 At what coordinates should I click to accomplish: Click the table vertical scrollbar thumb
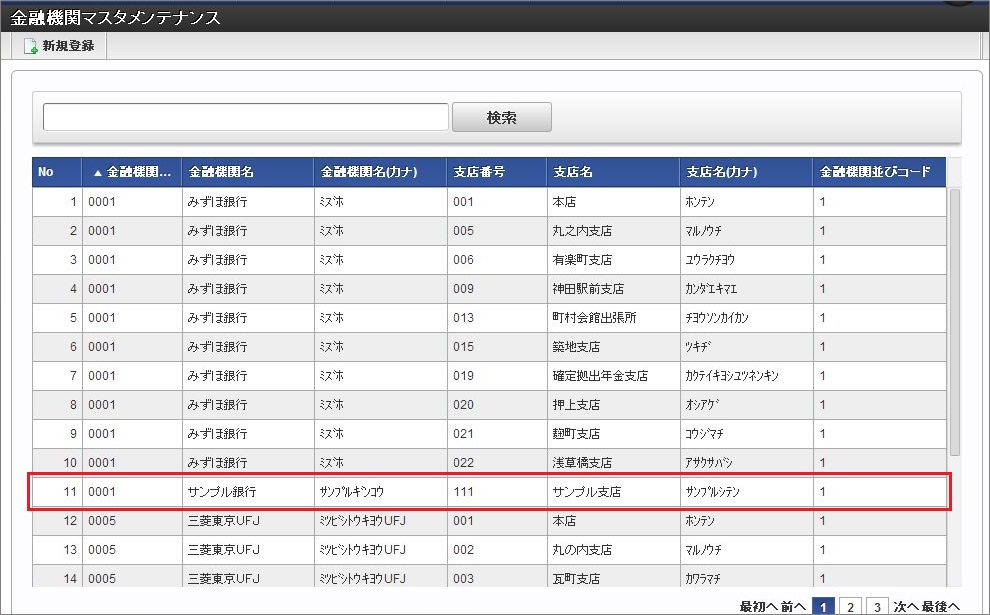tap(954, 322)
